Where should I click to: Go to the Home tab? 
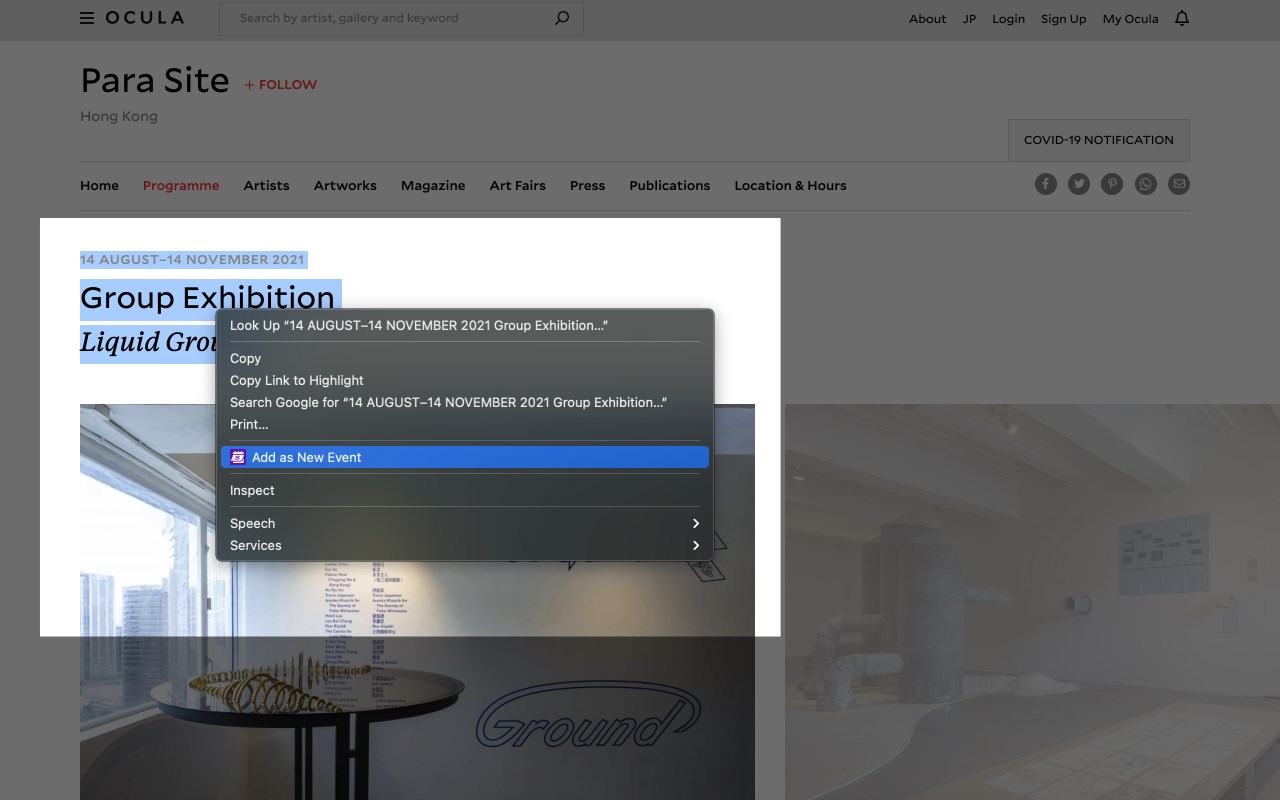[99, 185]
